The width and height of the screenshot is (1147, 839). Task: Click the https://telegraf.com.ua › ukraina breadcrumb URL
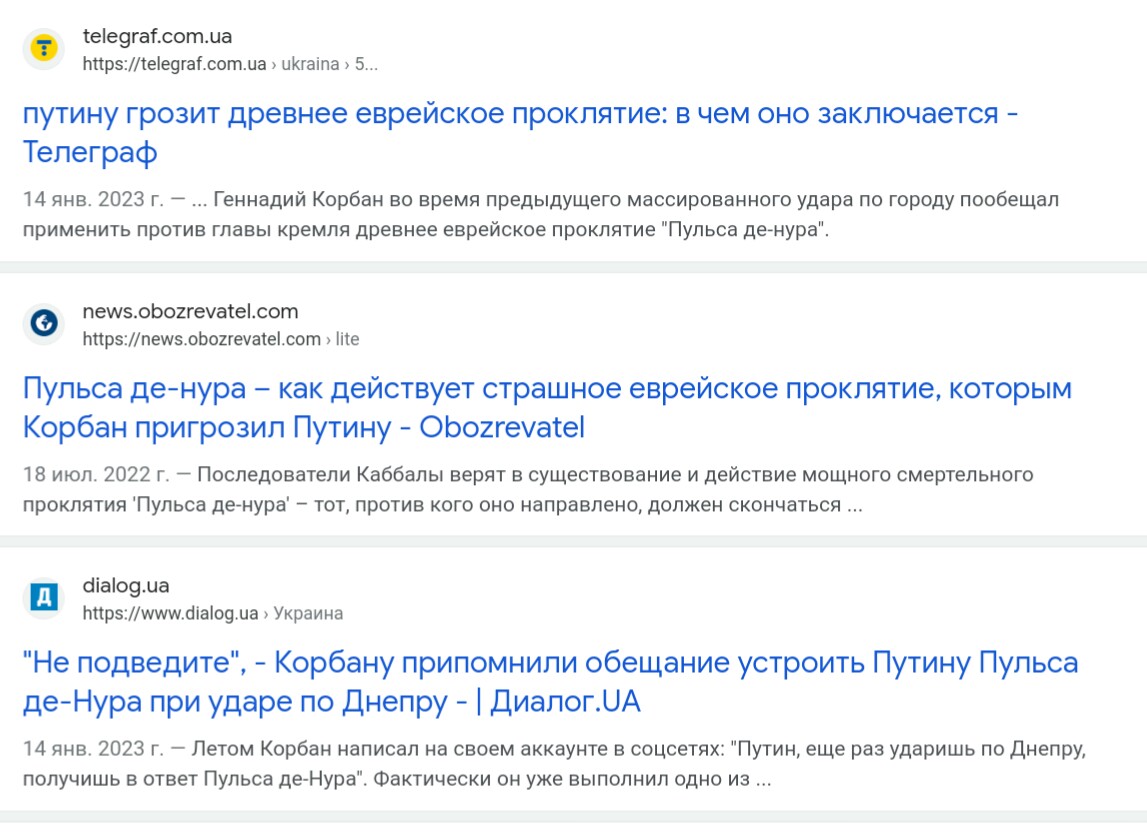pyautogui.click(x=230, y=64)
